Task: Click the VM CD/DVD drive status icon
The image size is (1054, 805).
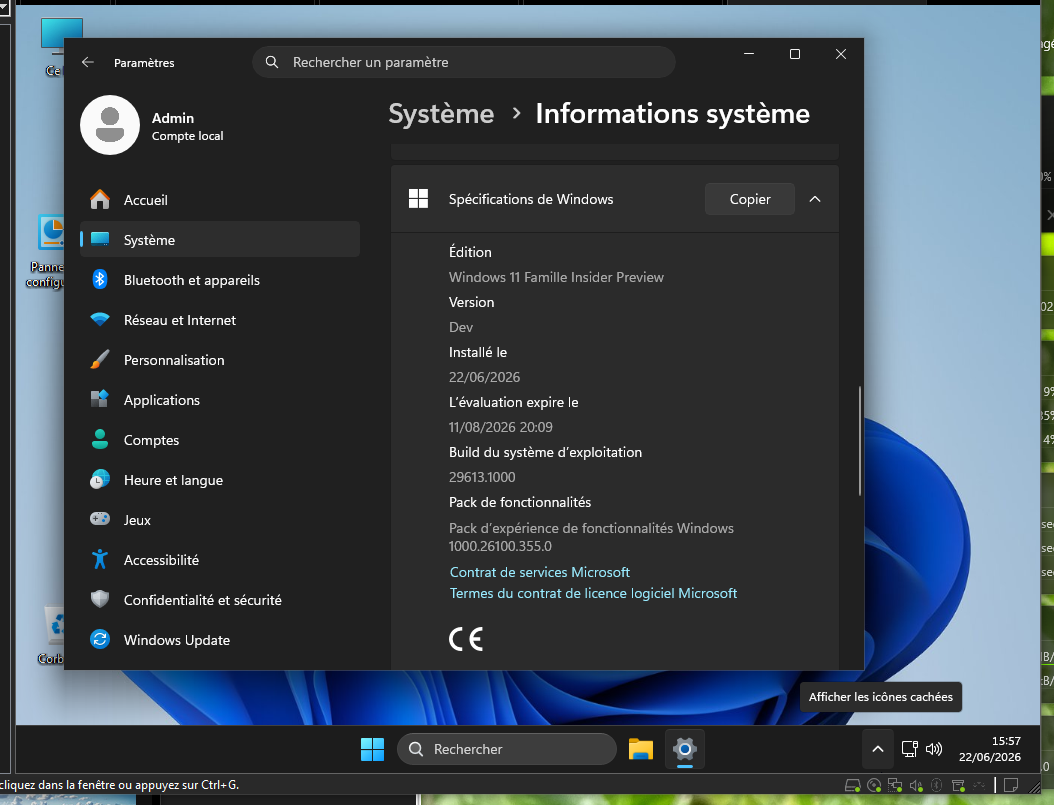Action: 874,785
